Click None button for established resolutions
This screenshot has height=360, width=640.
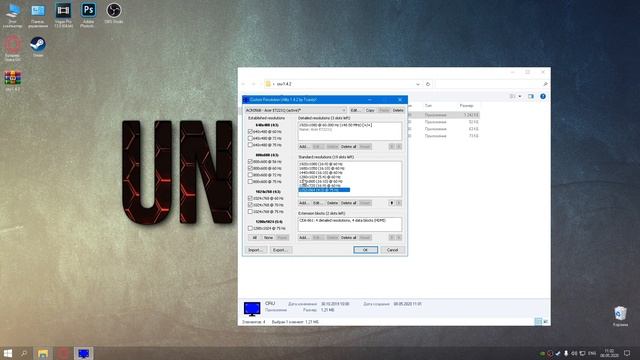268,238
